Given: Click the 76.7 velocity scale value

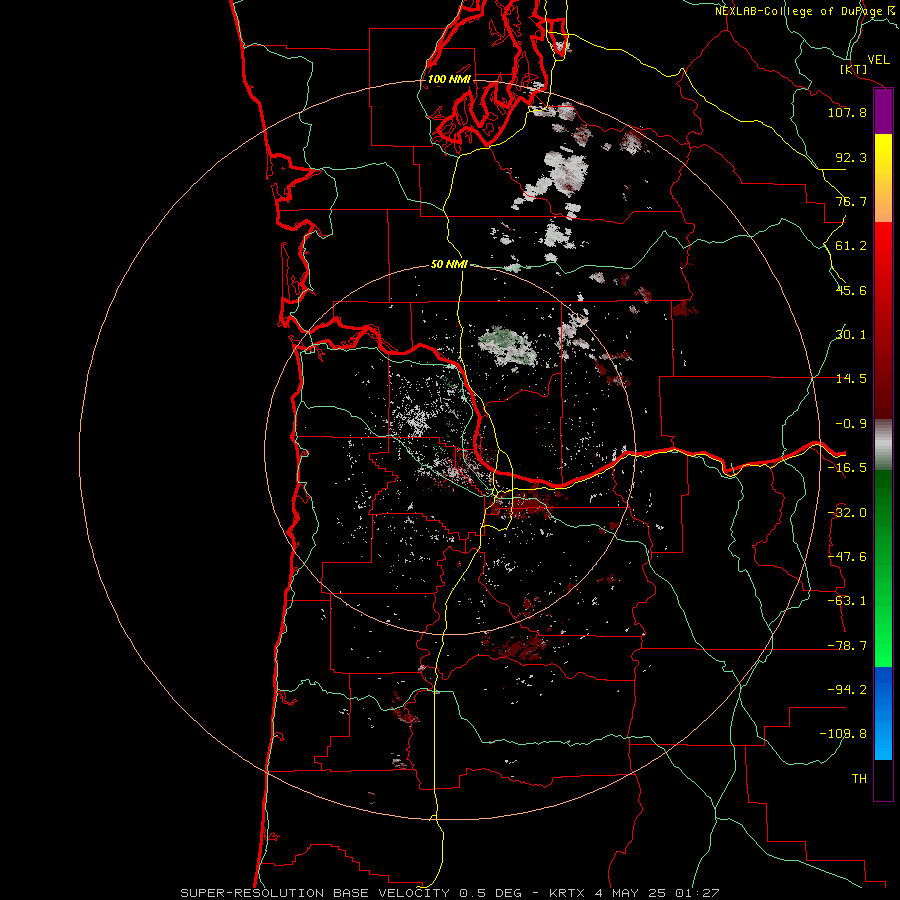Looking at the screenshot, I should coord(851,201).
